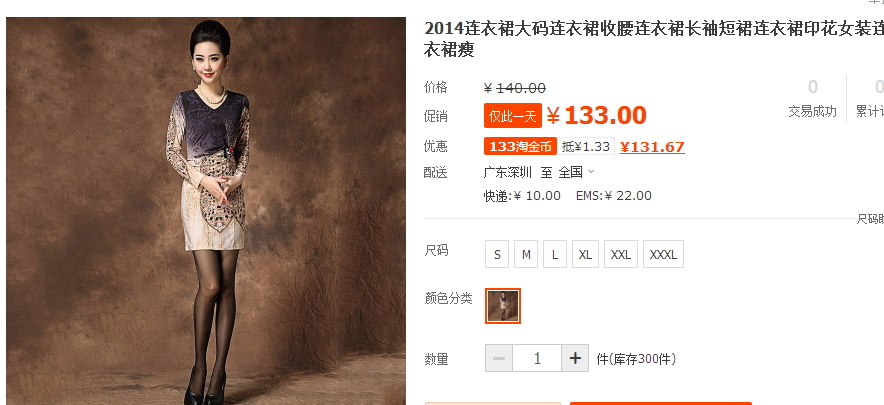884x405 pixels.
Task: Select size S option
Action: click(497, 254)
